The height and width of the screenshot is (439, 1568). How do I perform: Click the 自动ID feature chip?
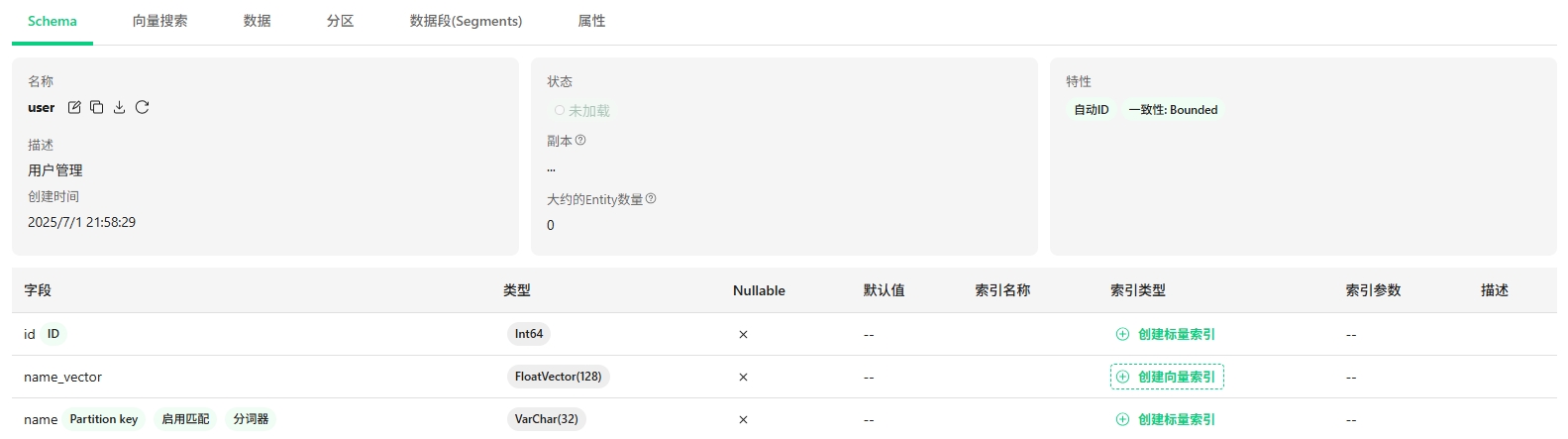(1092, 110)
